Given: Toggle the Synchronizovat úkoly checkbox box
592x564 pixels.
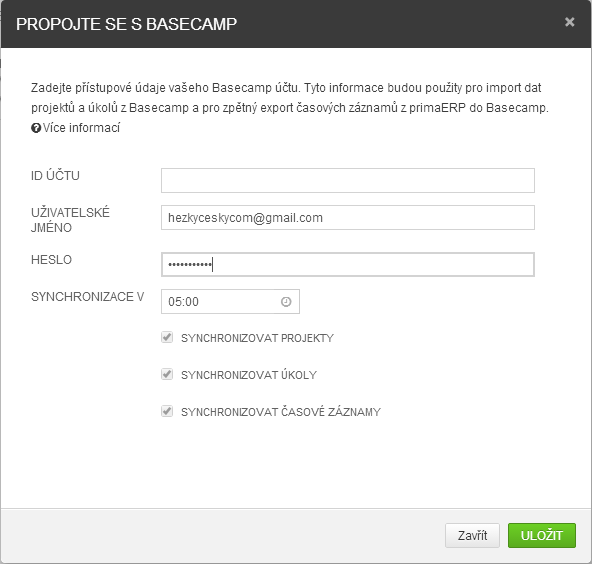Looking at the screenshot, I should coord(167,374).
